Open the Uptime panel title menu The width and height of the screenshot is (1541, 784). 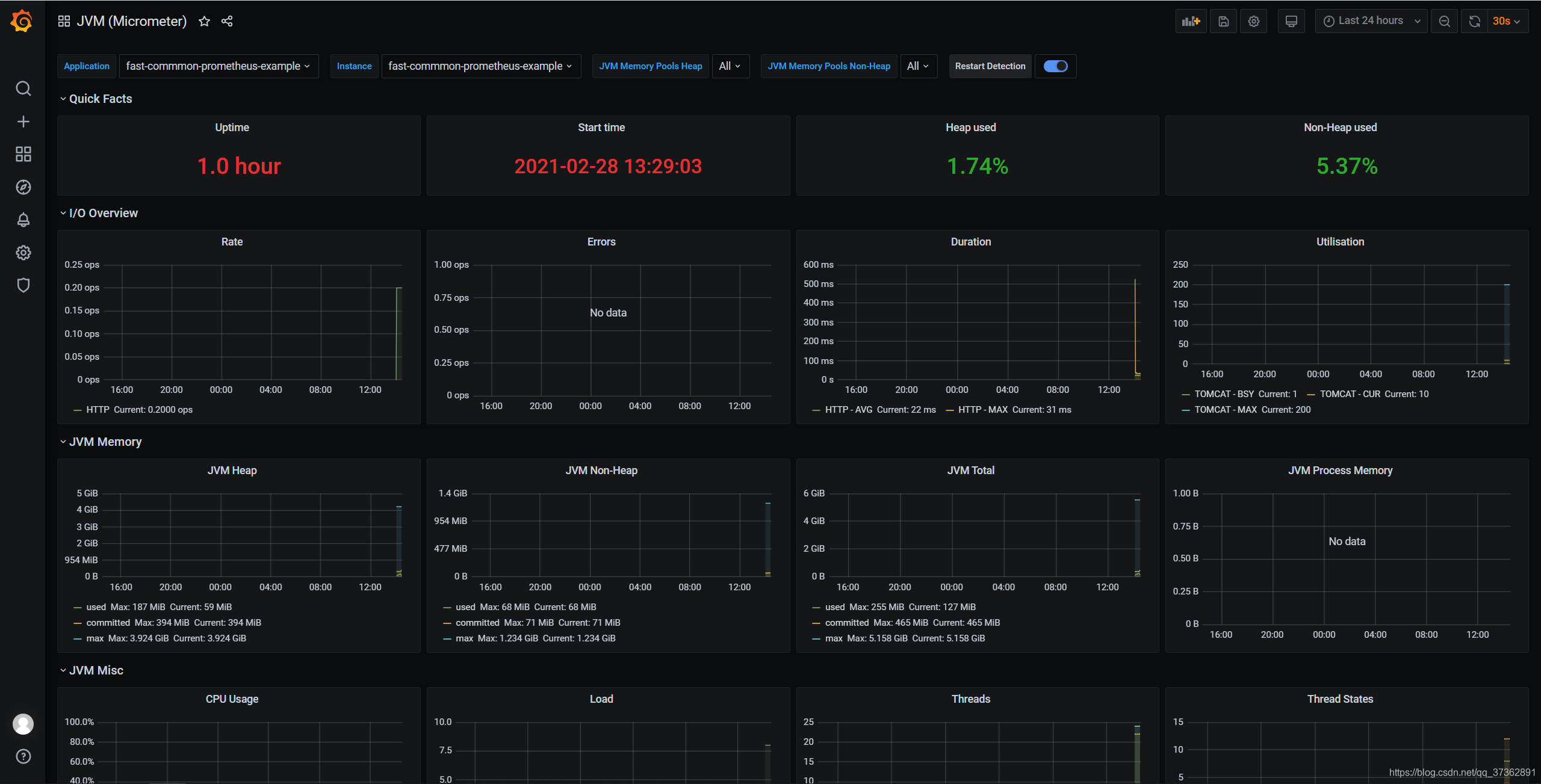coord(232,128)
